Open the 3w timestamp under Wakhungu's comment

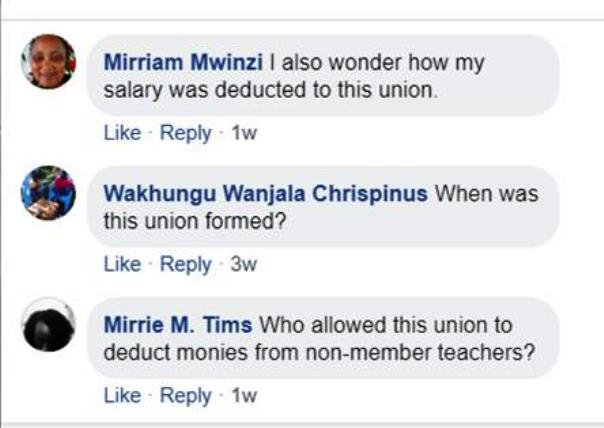(244, 264)
